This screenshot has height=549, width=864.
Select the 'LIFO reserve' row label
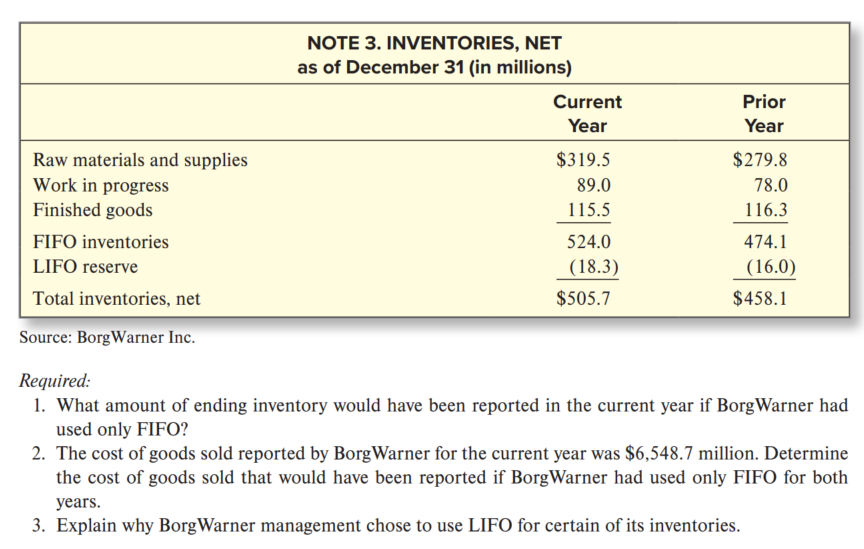pyautogui.click(x=86, y=267)
